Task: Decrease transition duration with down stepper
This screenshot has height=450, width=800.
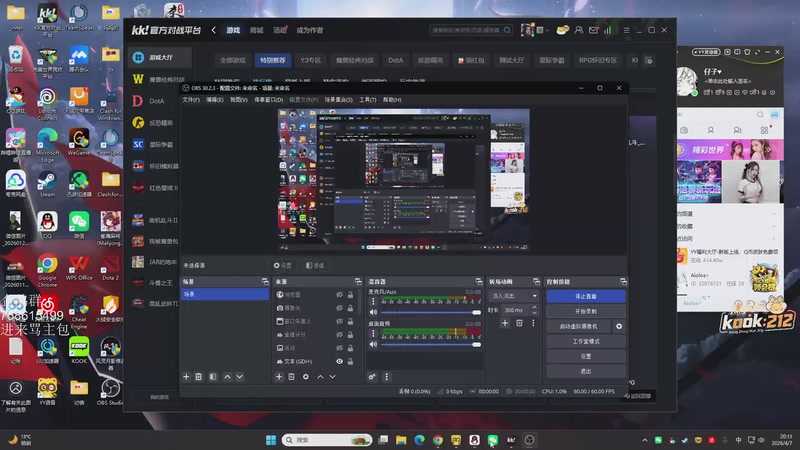Action: pyautogui.click(x=534, y=312)
